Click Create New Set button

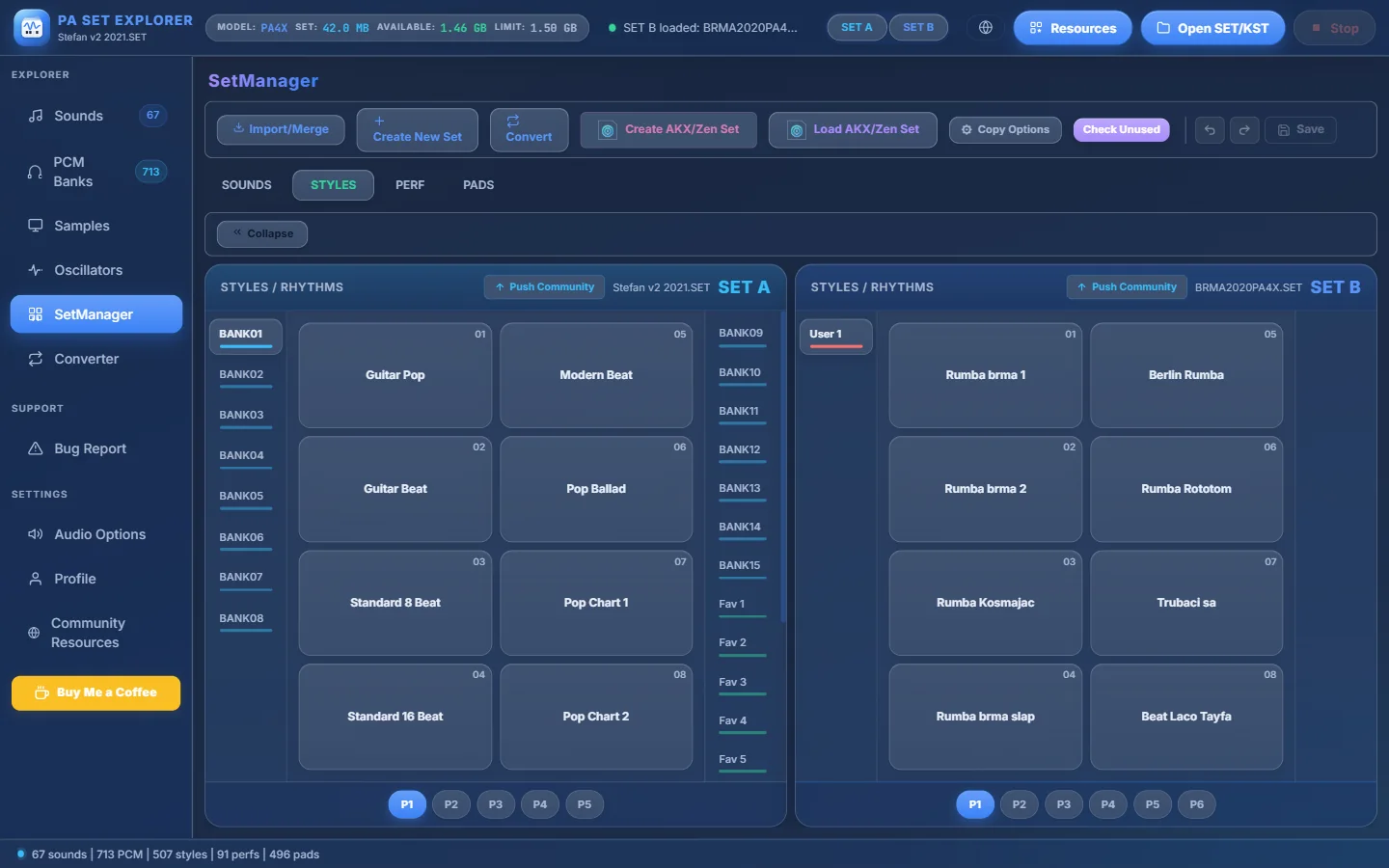[x=417, y=129]
